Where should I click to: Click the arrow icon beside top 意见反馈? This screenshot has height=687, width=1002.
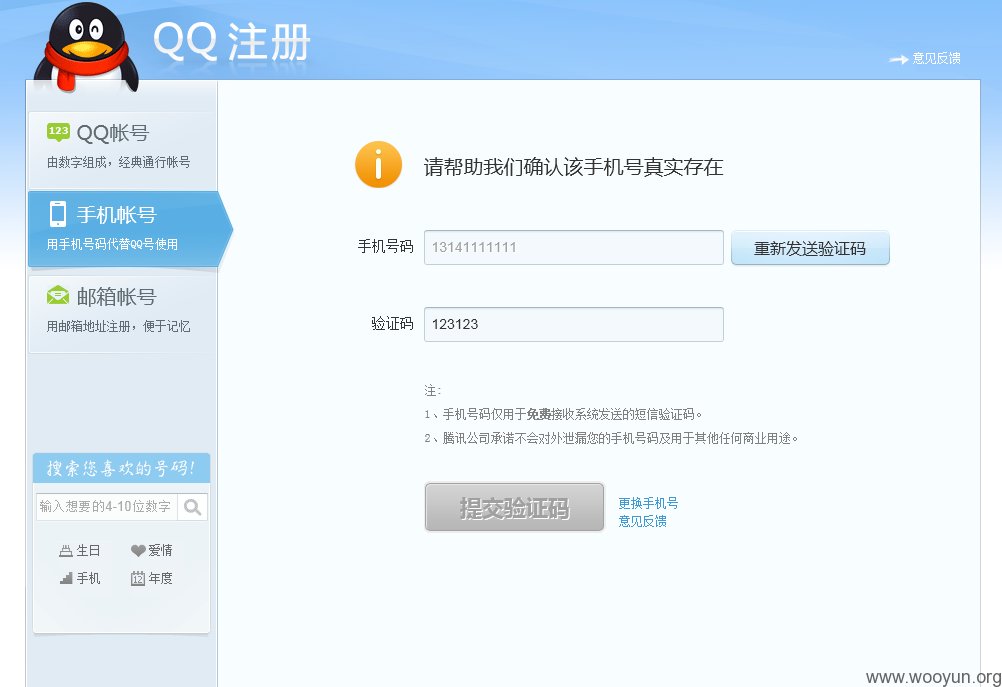click(x=898, y=59)
